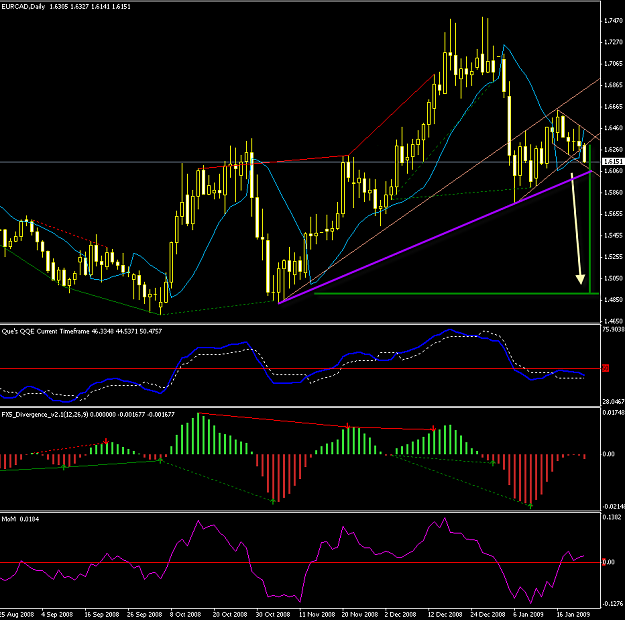Click the 4 Sep 2008 date label
Image resolution: width=625 pixels, height=620 pixels.
57,614
